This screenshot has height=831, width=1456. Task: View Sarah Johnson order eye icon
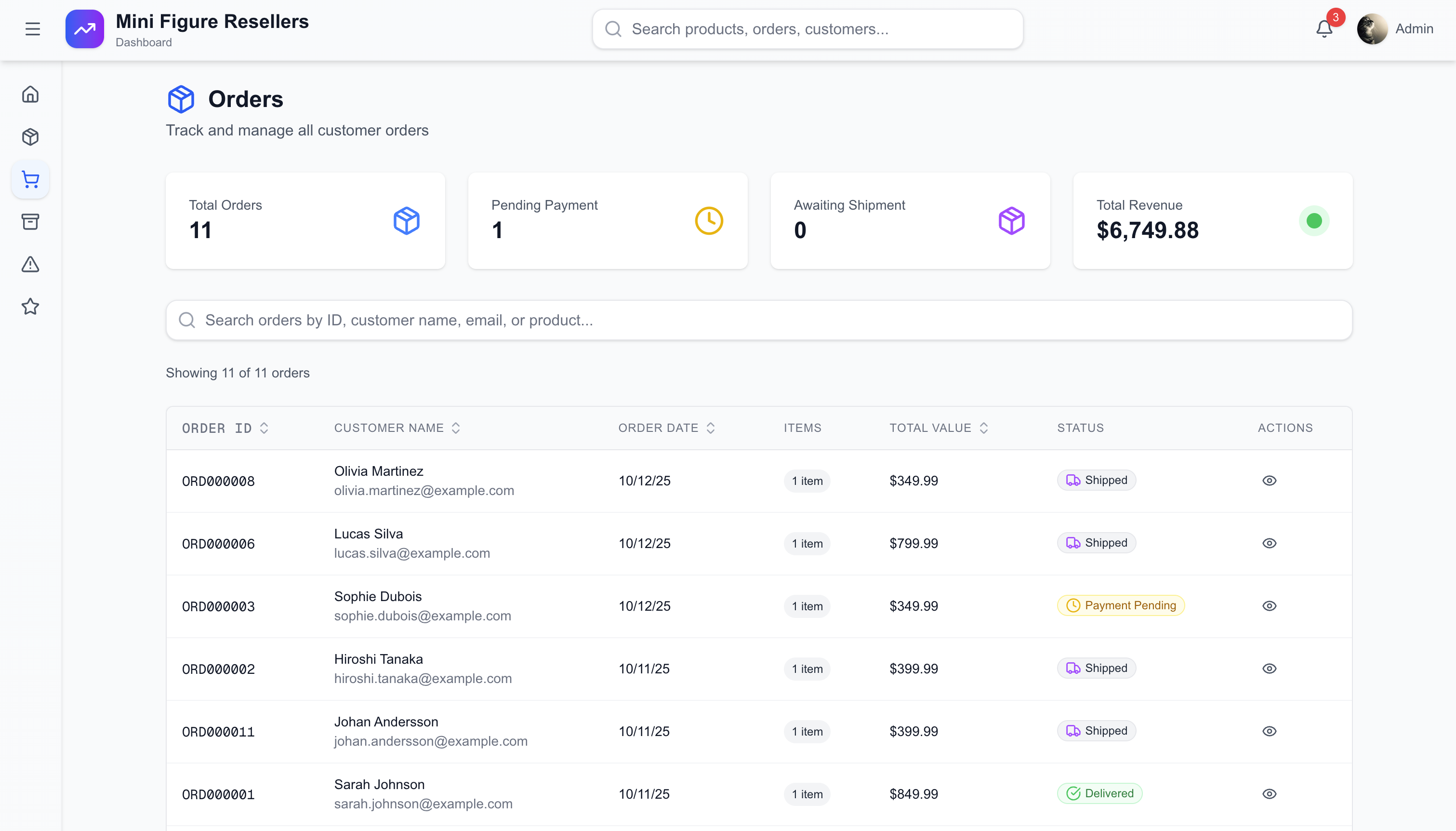pos(1269,794)
